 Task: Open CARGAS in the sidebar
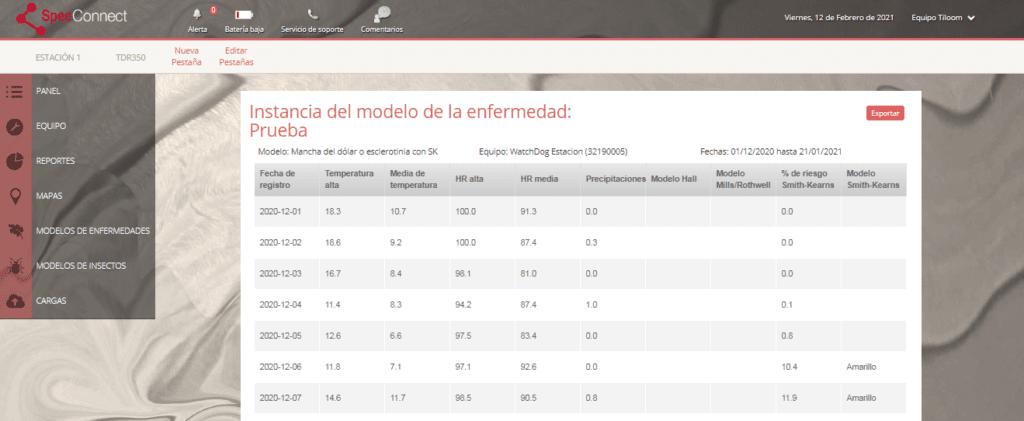(x=51, y=301)
